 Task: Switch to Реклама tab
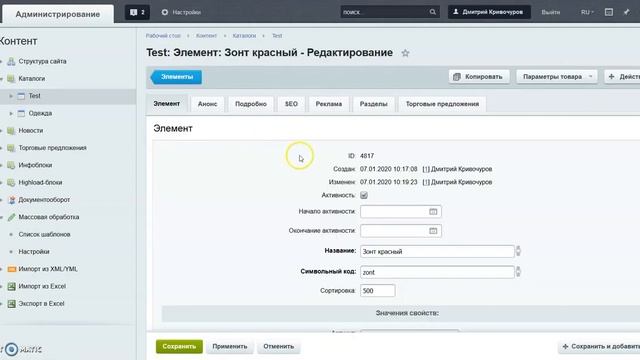click(x=329, y=104)
